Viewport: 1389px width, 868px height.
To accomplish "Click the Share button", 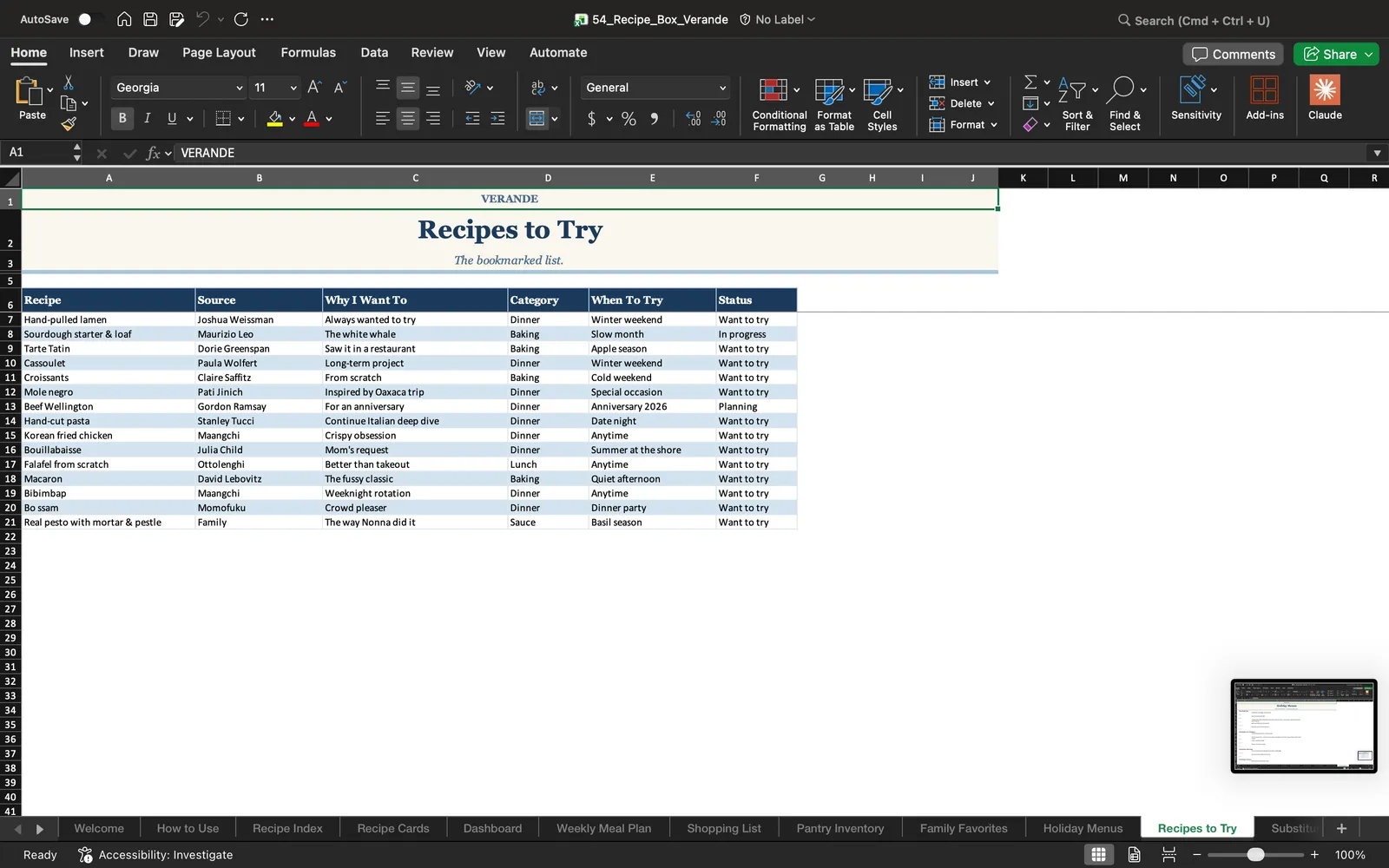I will click(x=1336, y=54).
